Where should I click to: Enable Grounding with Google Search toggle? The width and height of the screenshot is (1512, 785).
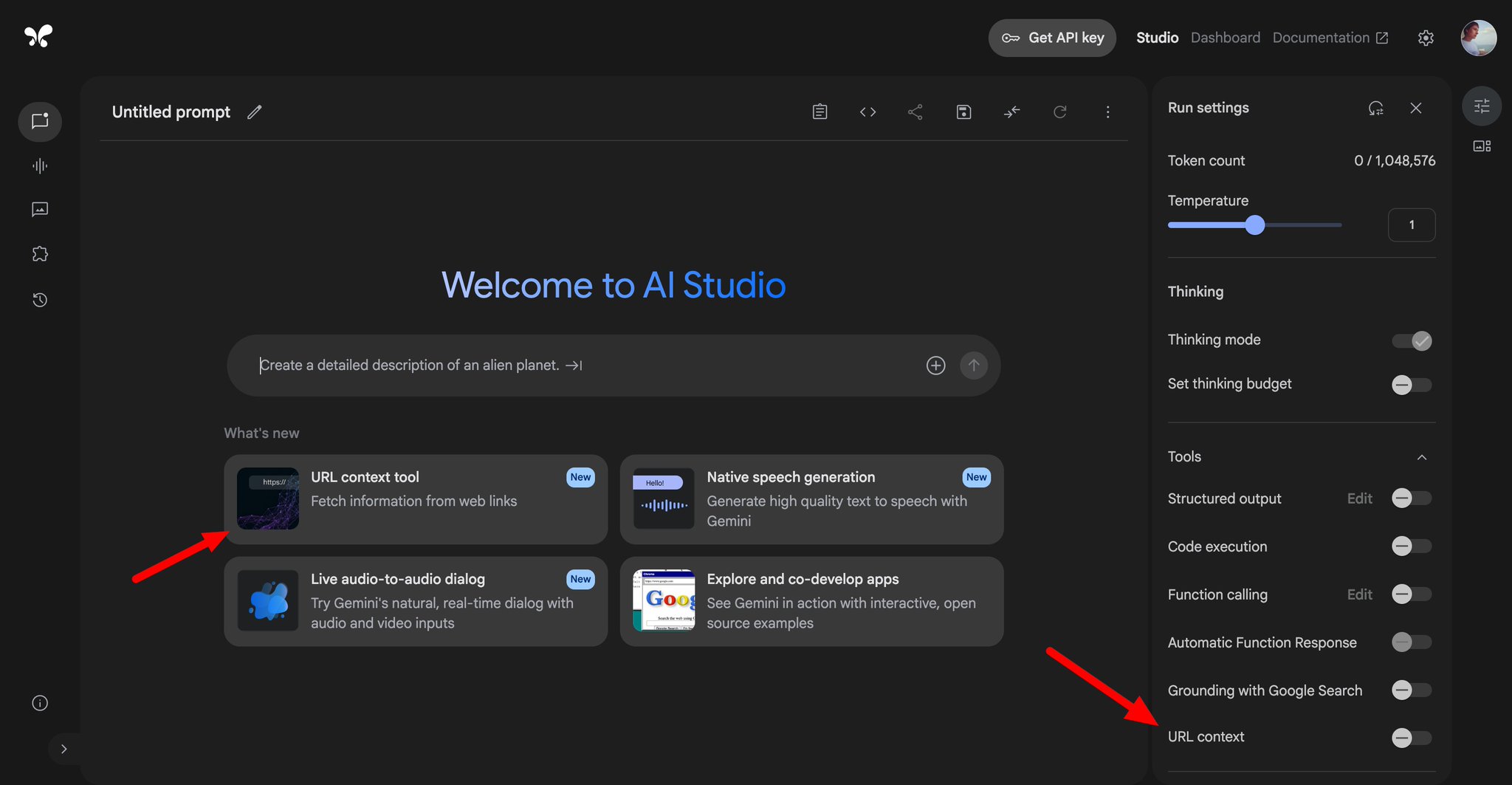(1412, 690)
